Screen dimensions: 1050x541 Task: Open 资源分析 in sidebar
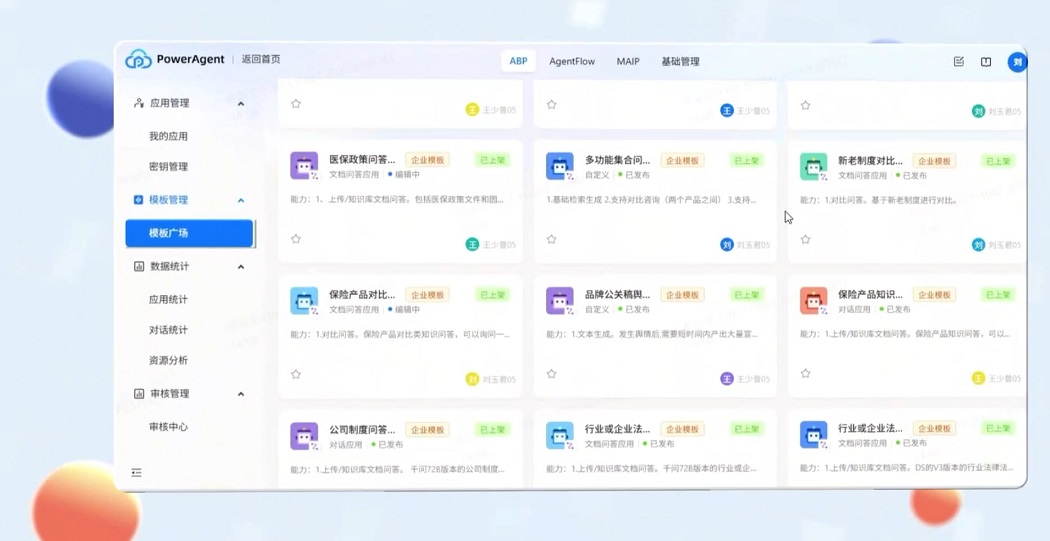[168, 360]
